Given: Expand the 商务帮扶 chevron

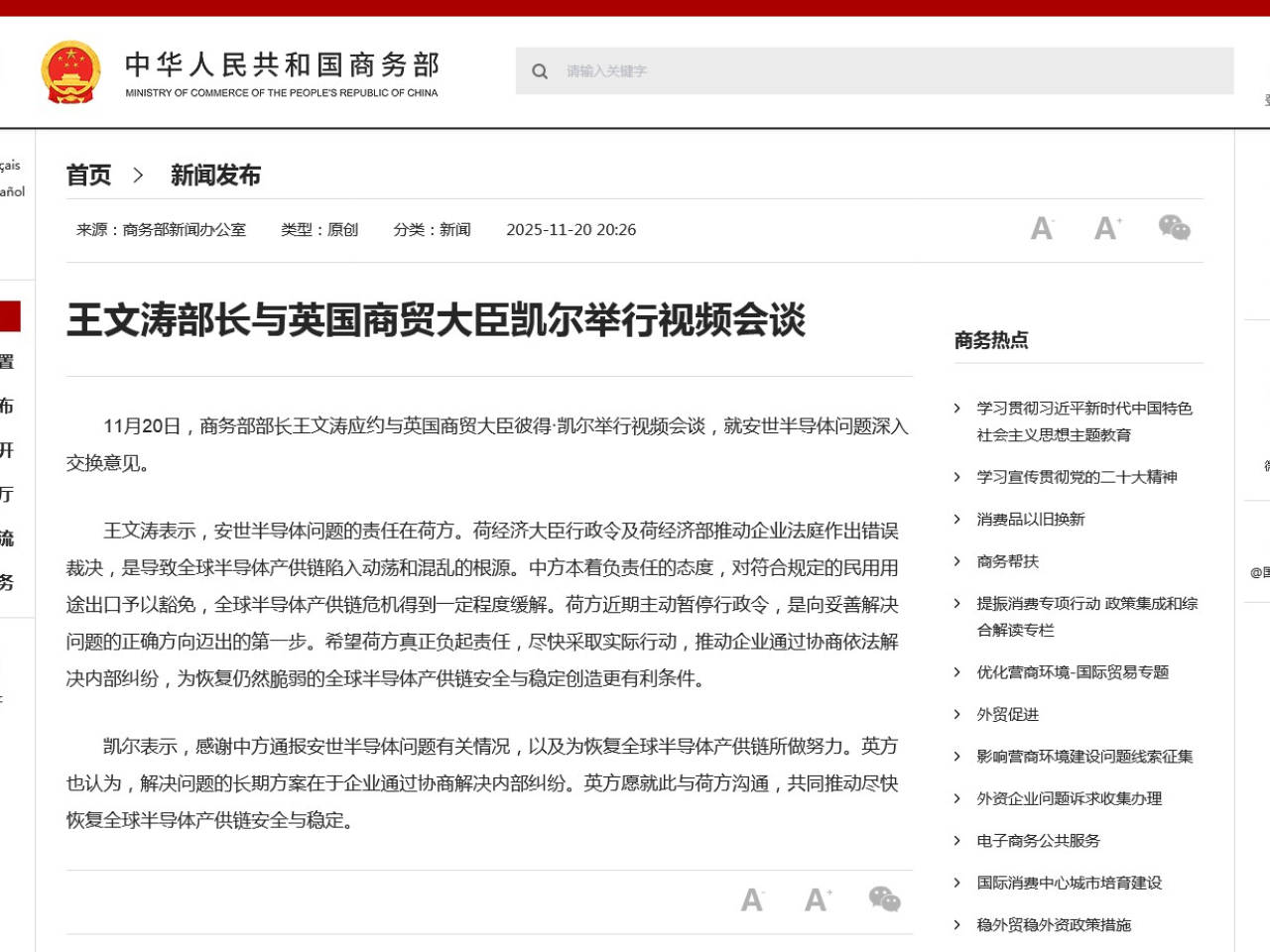Looking at the screenshot, I should pos(955,560).
